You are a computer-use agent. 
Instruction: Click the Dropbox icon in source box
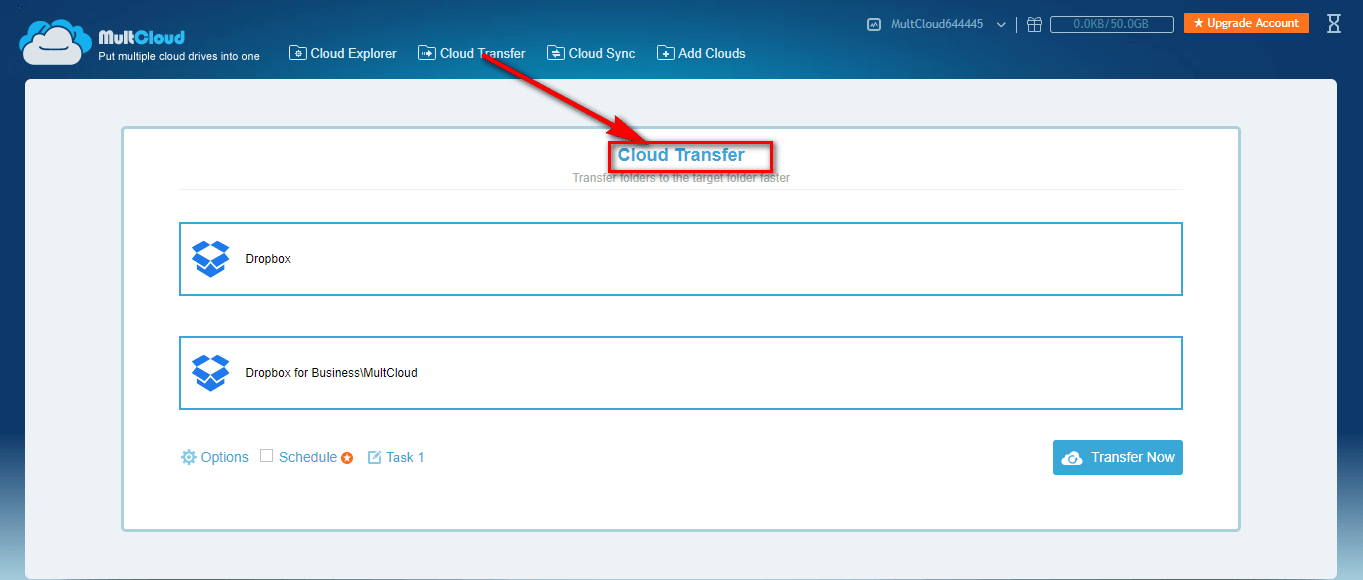[210, 259]
